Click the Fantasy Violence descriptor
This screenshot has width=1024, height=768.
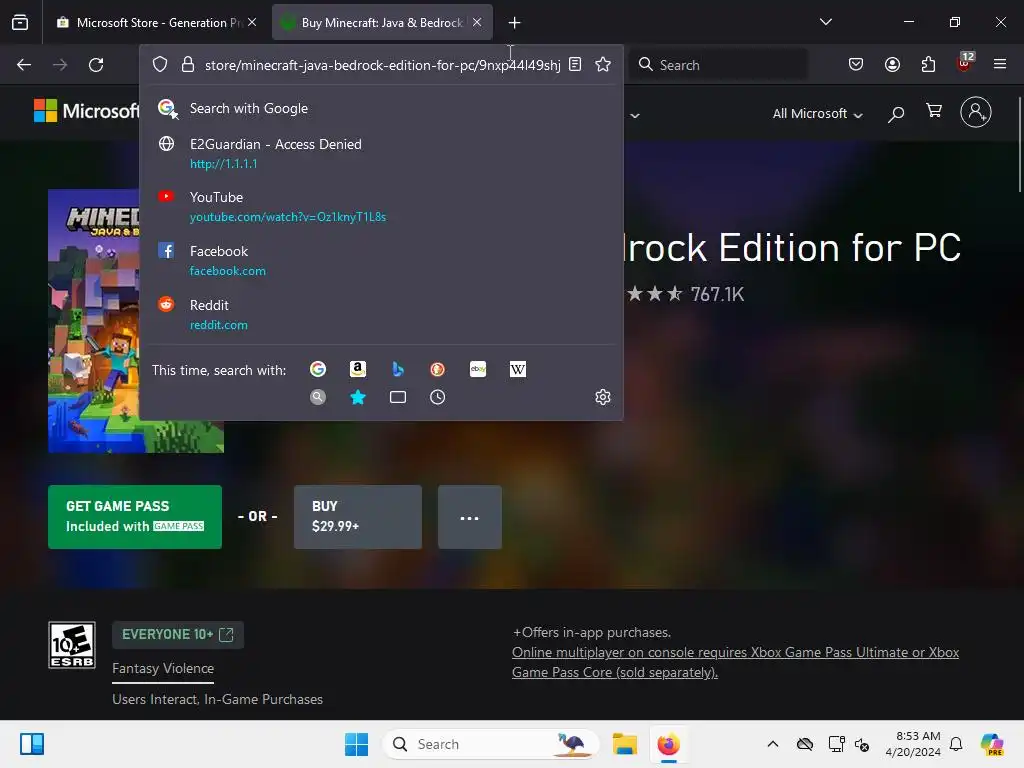(x=163, y=668)
